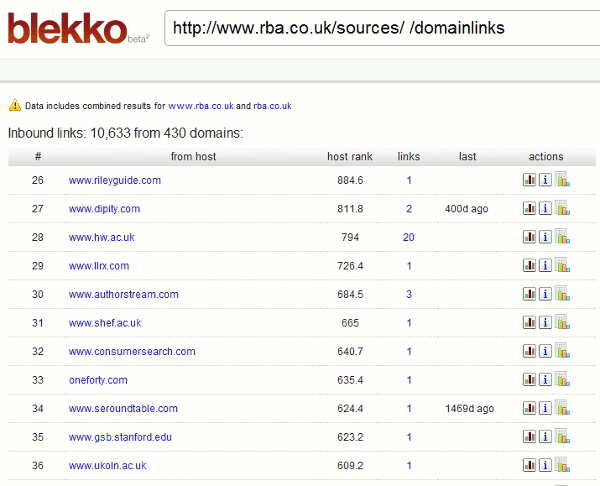
Task: Click table icon in www.hw.ac.uk row
Action: 562,236
